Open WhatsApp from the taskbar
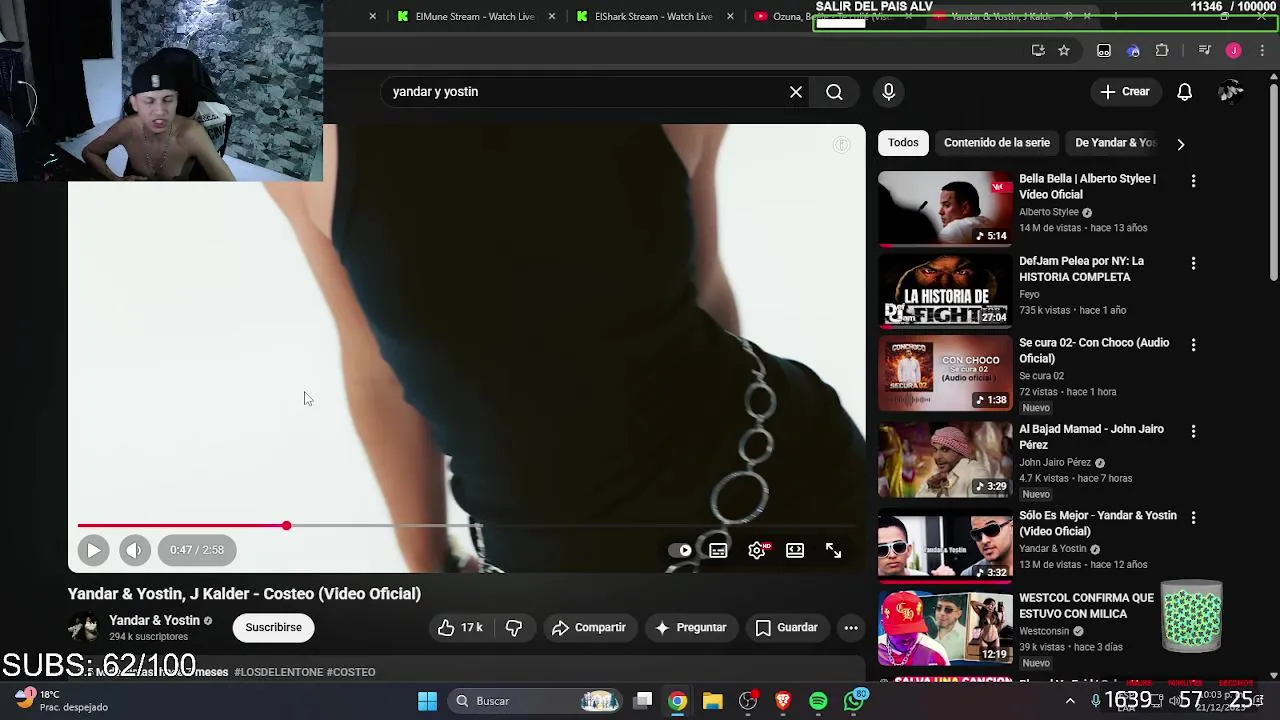The width and height of the screenshot is (1280, 720). point(854,701)
